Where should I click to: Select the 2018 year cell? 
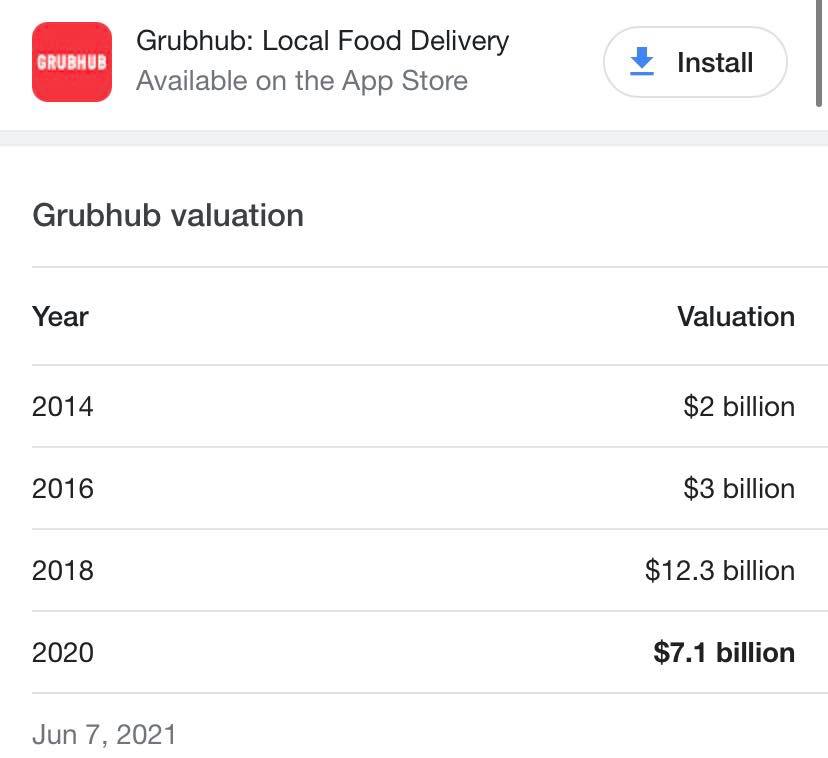click(x=62, y=571)
